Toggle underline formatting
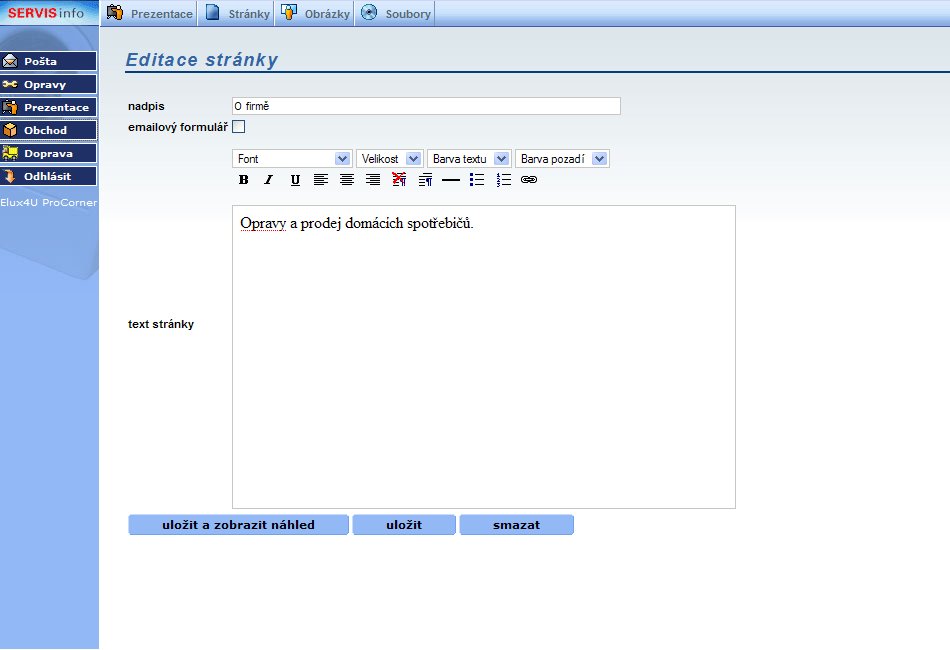 tap(295, 179)
